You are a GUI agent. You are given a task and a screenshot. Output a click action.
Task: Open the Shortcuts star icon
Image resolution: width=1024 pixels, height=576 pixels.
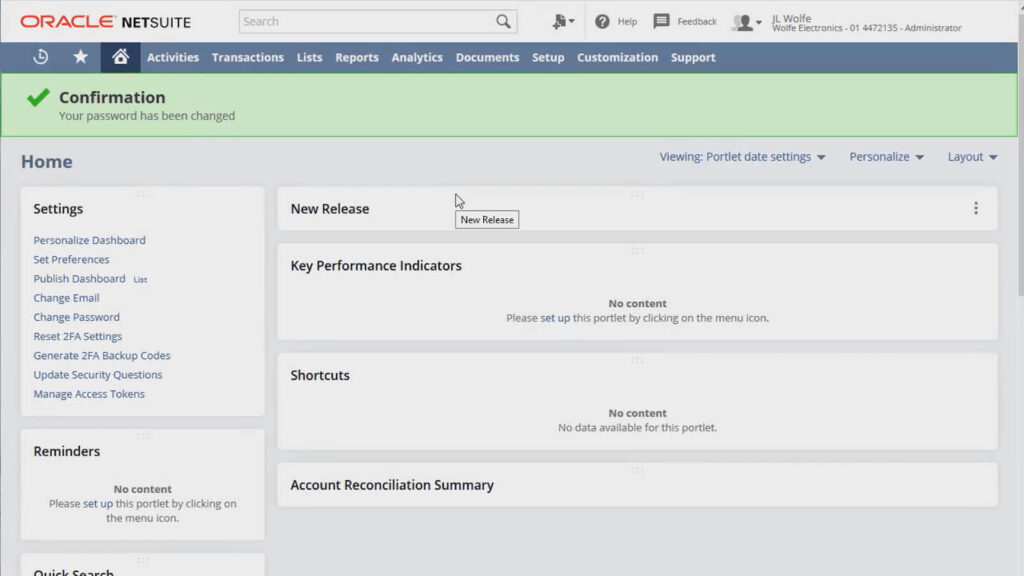80,57
